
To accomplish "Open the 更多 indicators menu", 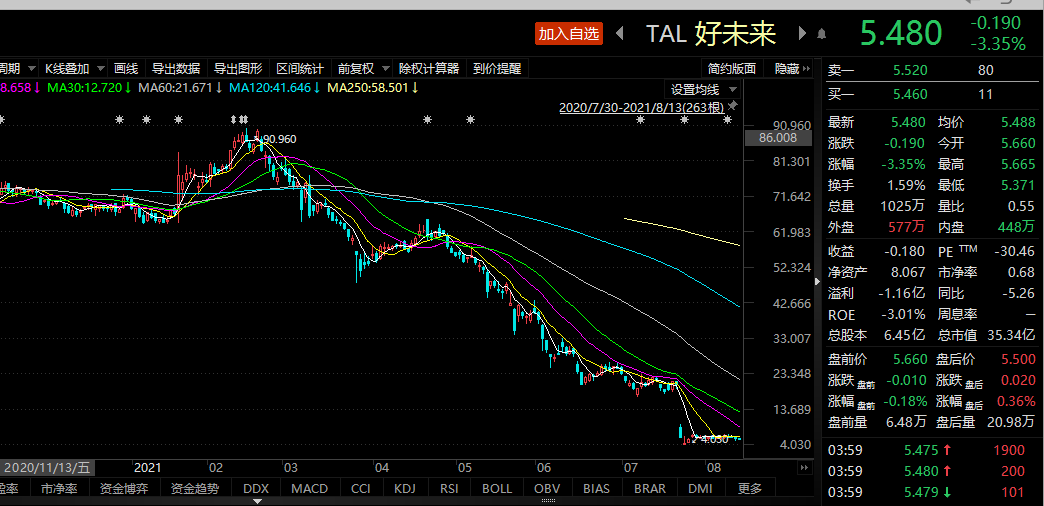I will [750, 489].
